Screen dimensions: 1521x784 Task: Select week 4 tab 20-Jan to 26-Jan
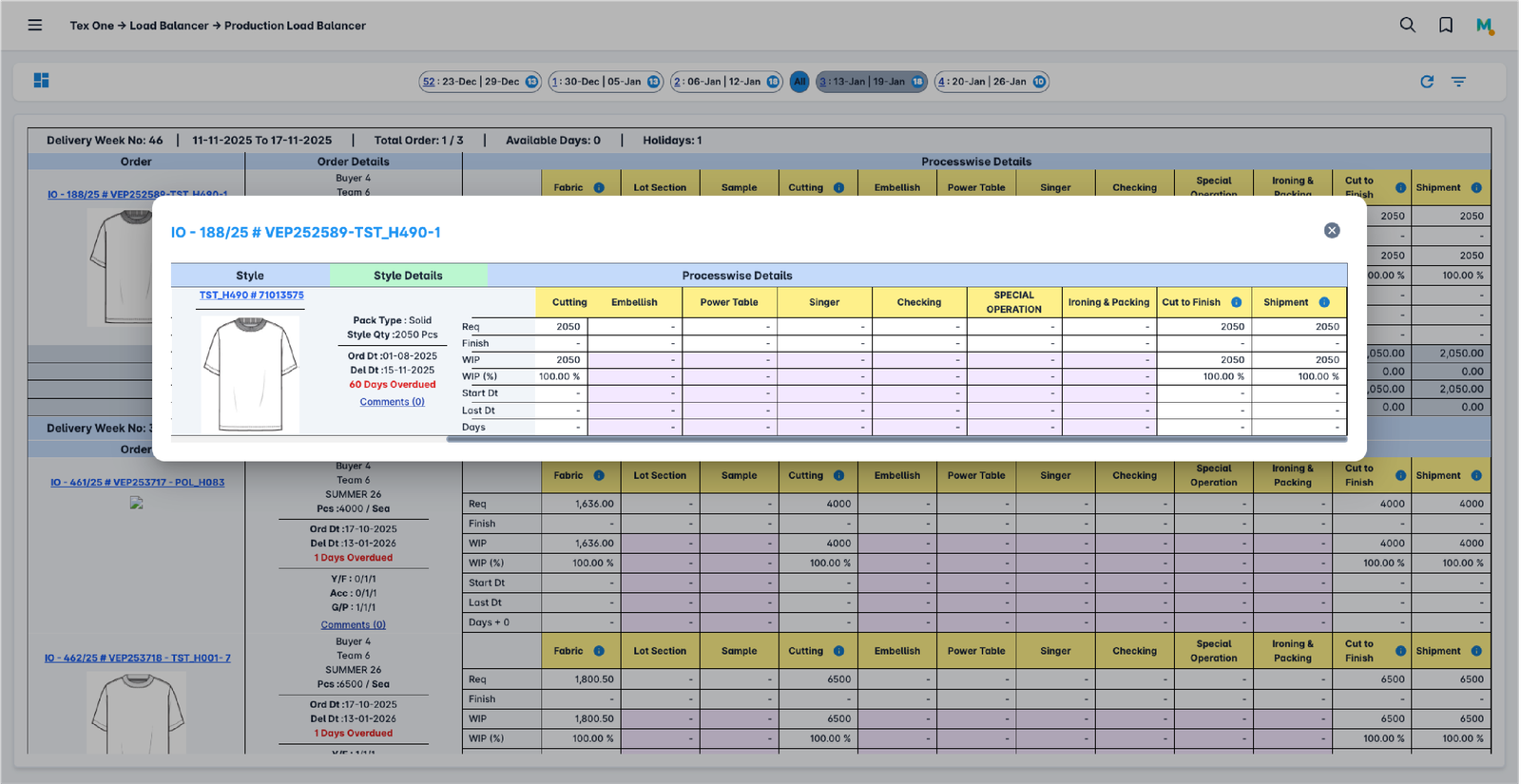[x=991, y=82]
